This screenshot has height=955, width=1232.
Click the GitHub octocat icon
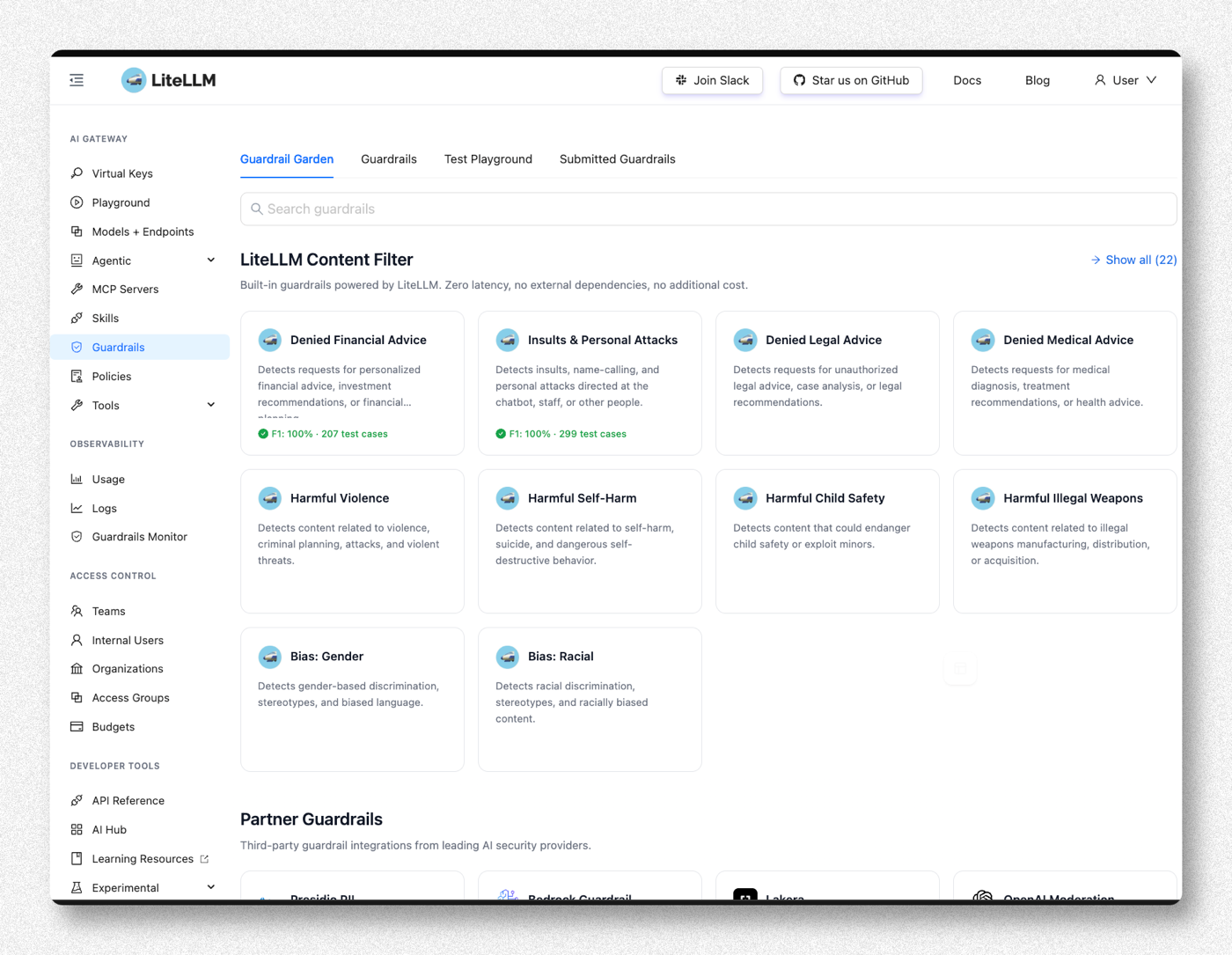[x=799, y=80]
